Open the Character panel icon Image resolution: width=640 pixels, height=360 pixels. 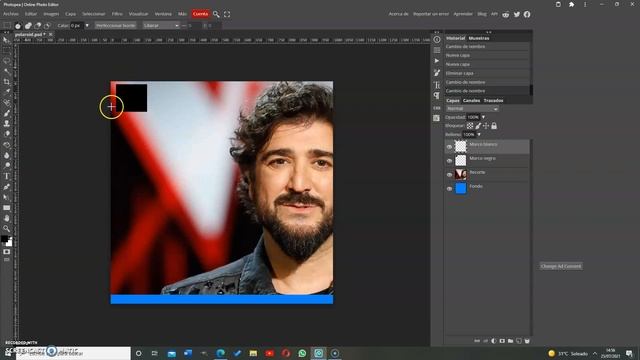[437, 84]
